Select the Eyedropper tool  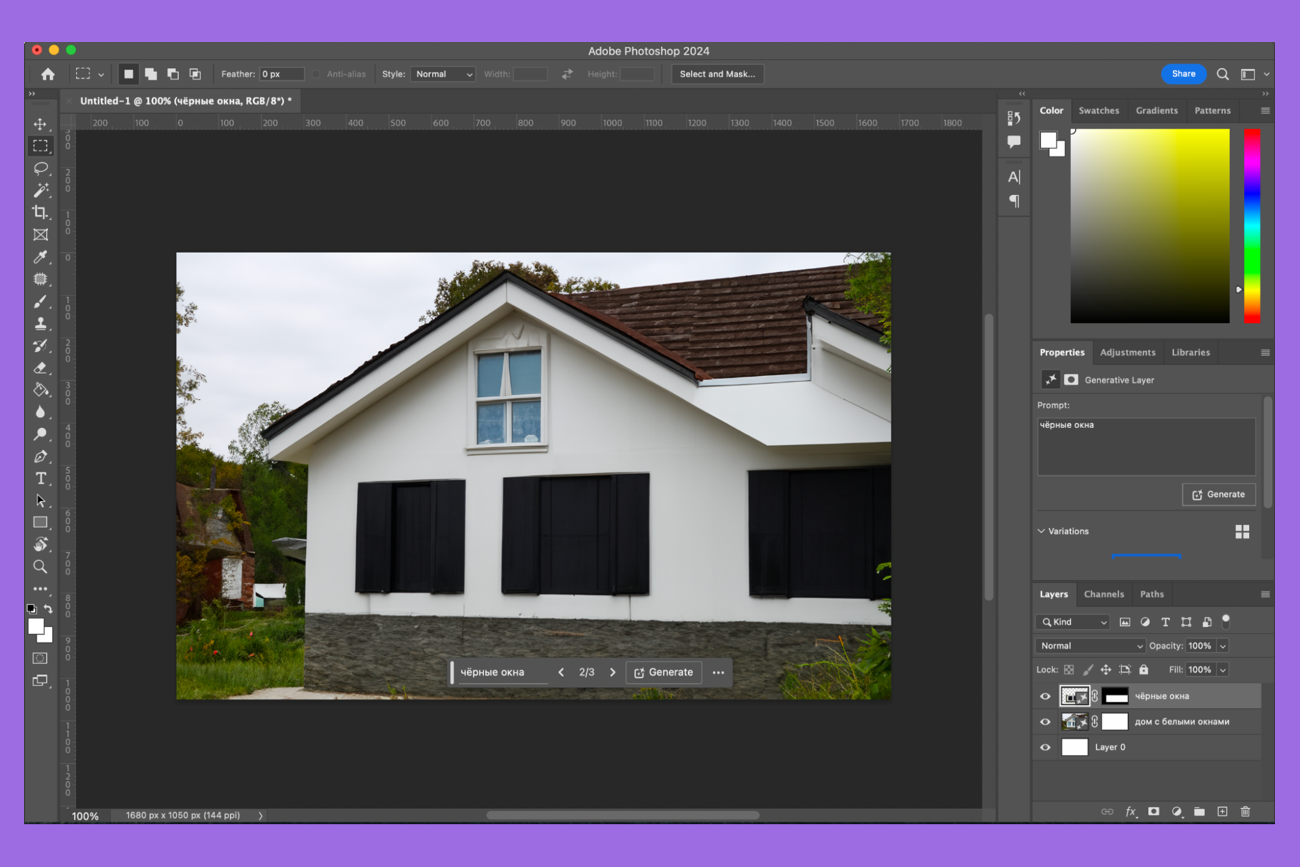click(40, 257)
